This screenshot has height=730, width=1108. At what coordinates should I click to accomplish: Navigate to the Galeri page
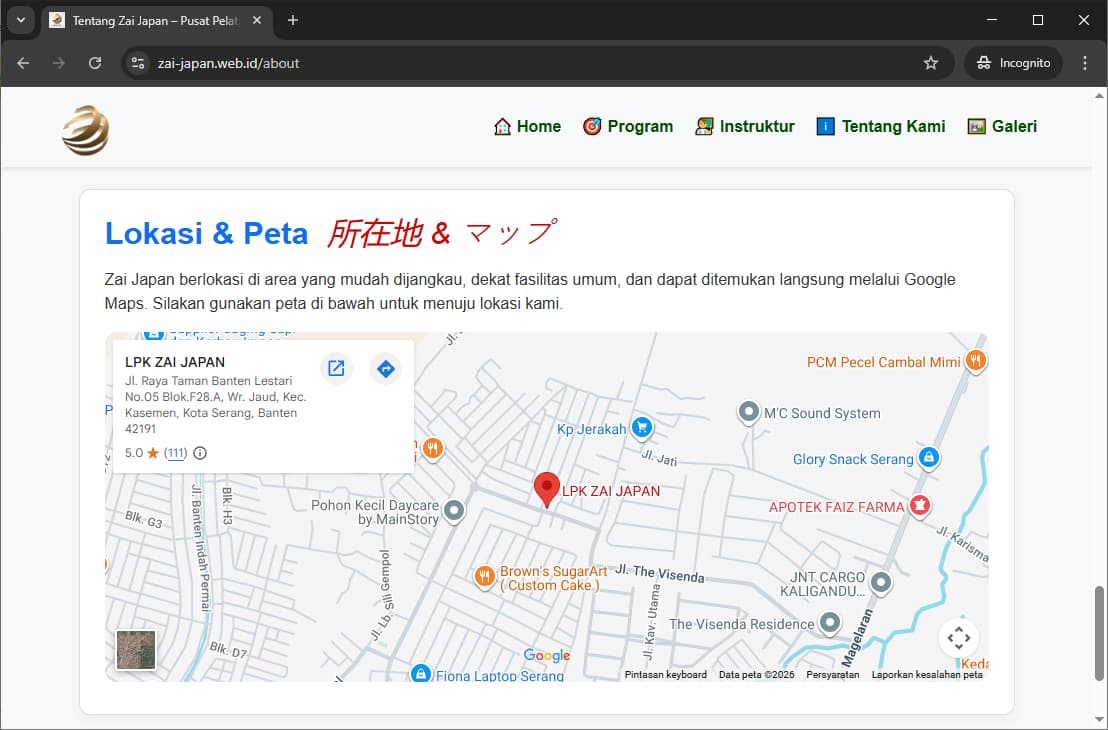[1002, 126]
